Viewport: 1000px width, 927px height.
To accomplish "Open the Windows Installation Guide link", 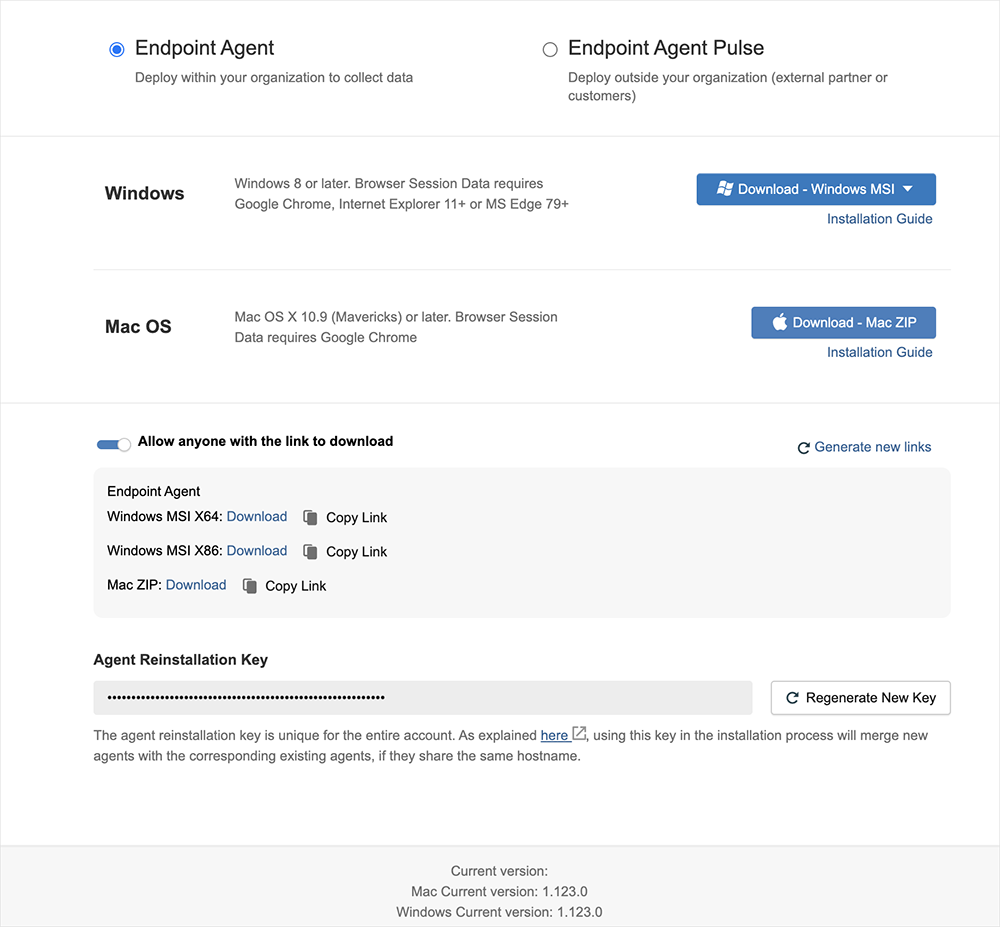I will point(879,219).
